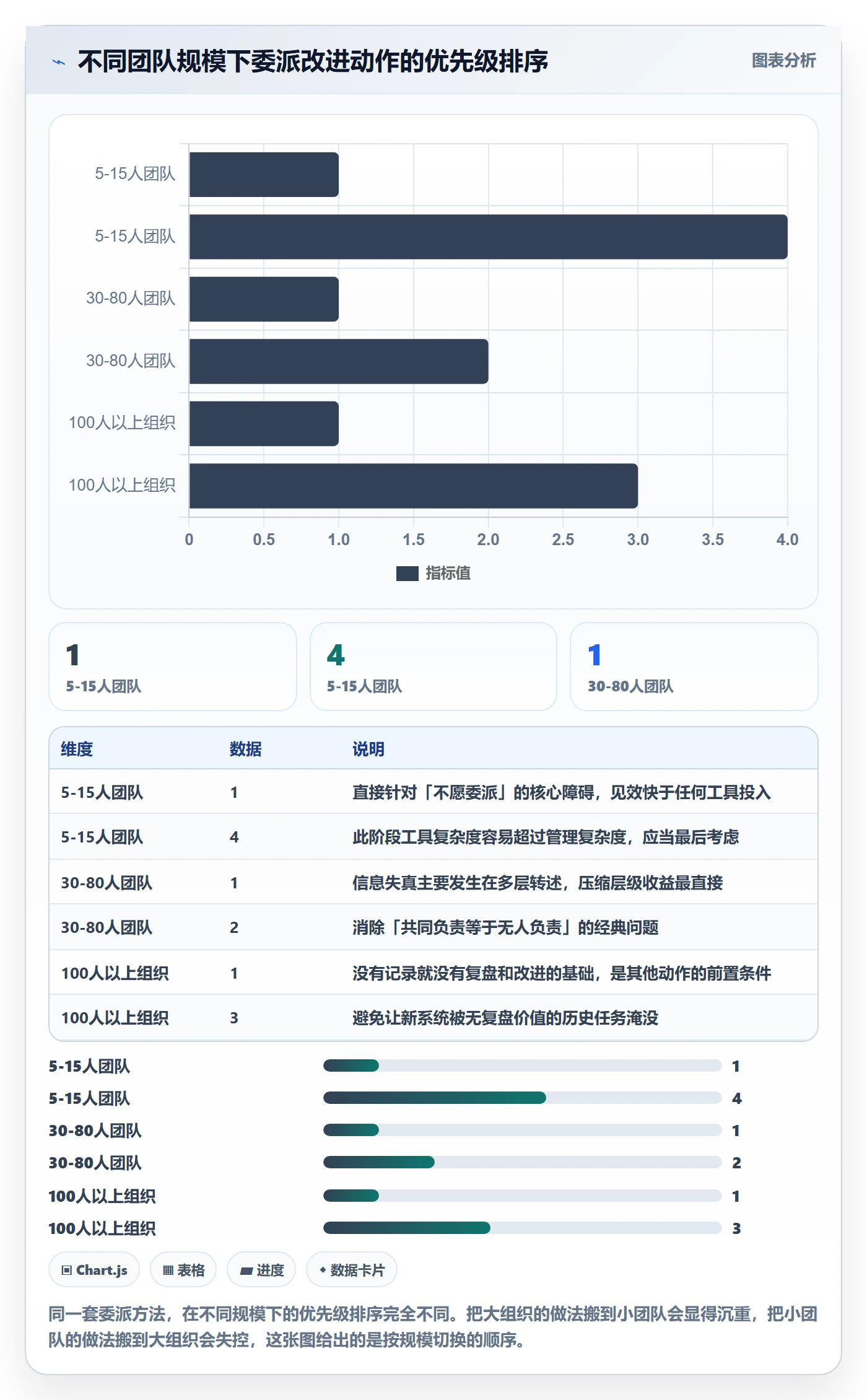Click the 0.5 x-axis tick label
Viewport: 867px width, 1400px height.
264,540
